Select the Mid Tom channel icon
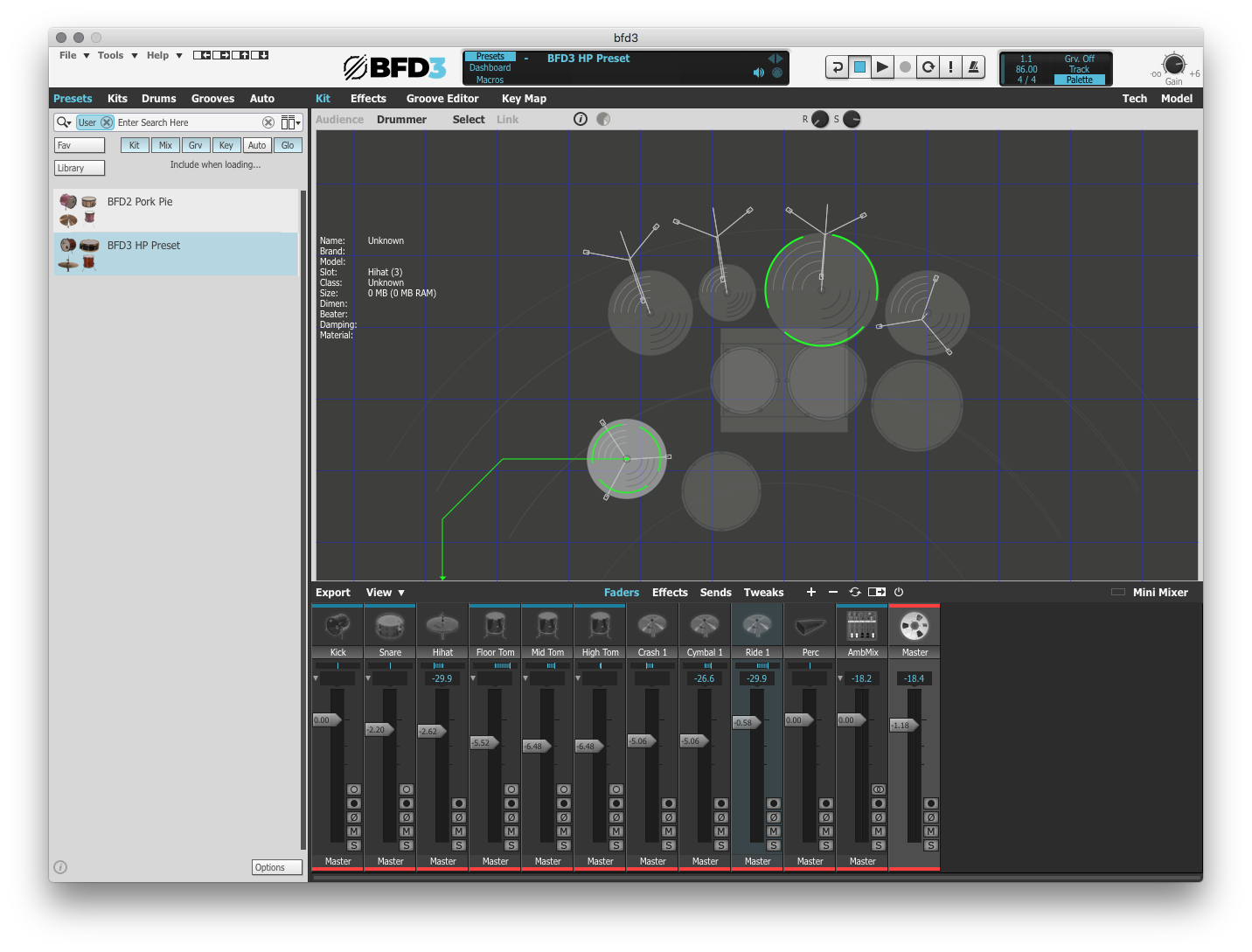1252x952 pixels. tap(547, 626)
